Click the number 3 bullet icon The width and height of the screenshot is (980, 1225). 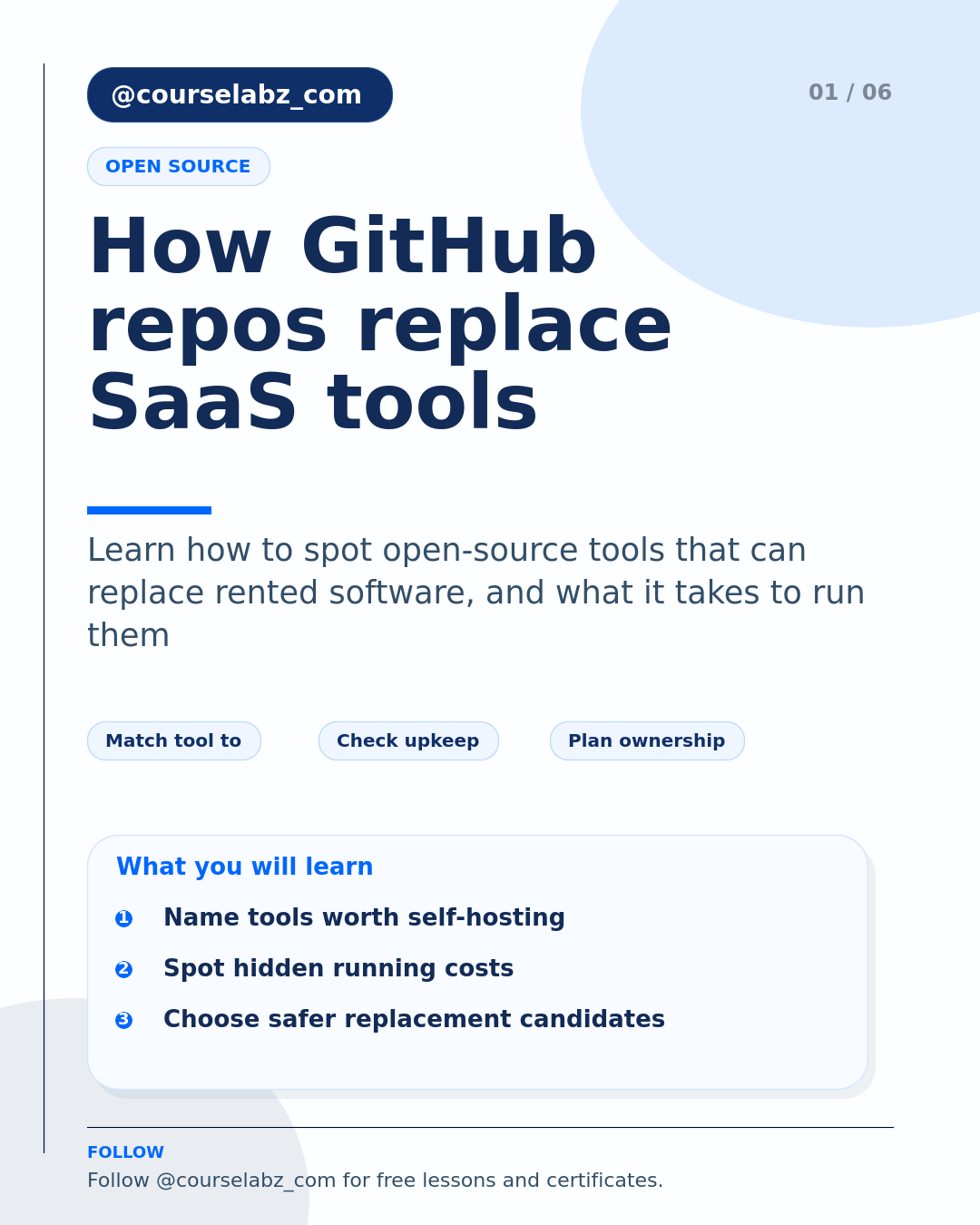[124, 1020]
